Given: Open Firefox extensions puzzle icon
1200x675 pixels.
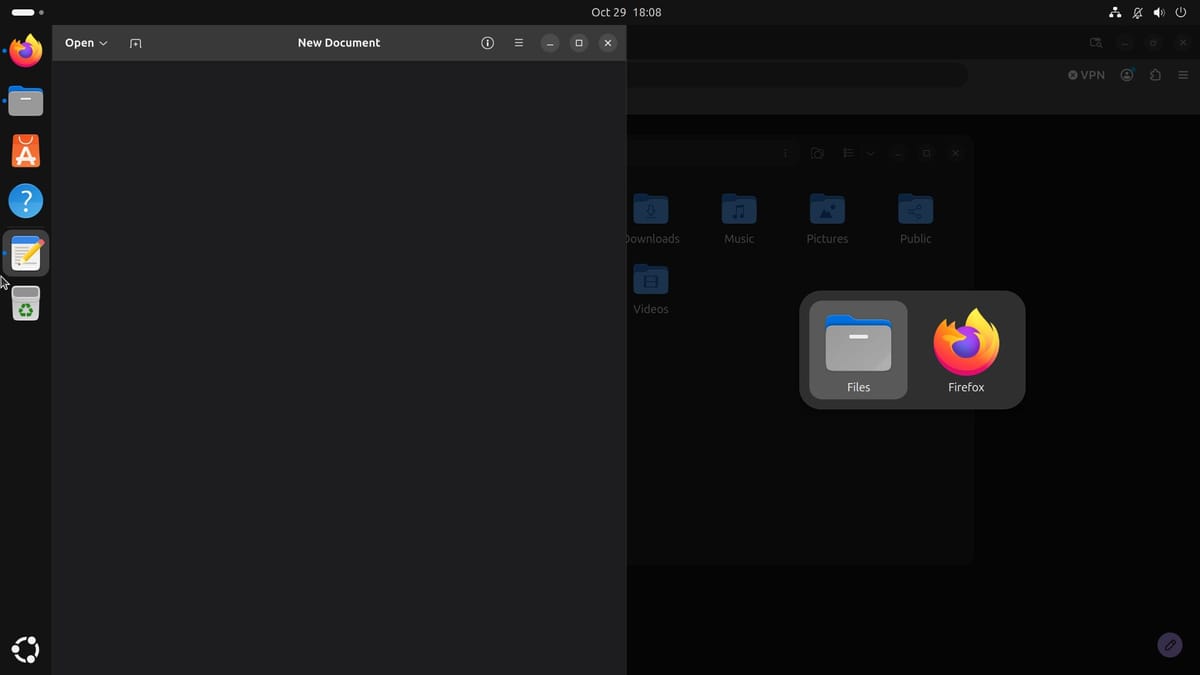Looking at the screenshot, I should point(1155,75).
